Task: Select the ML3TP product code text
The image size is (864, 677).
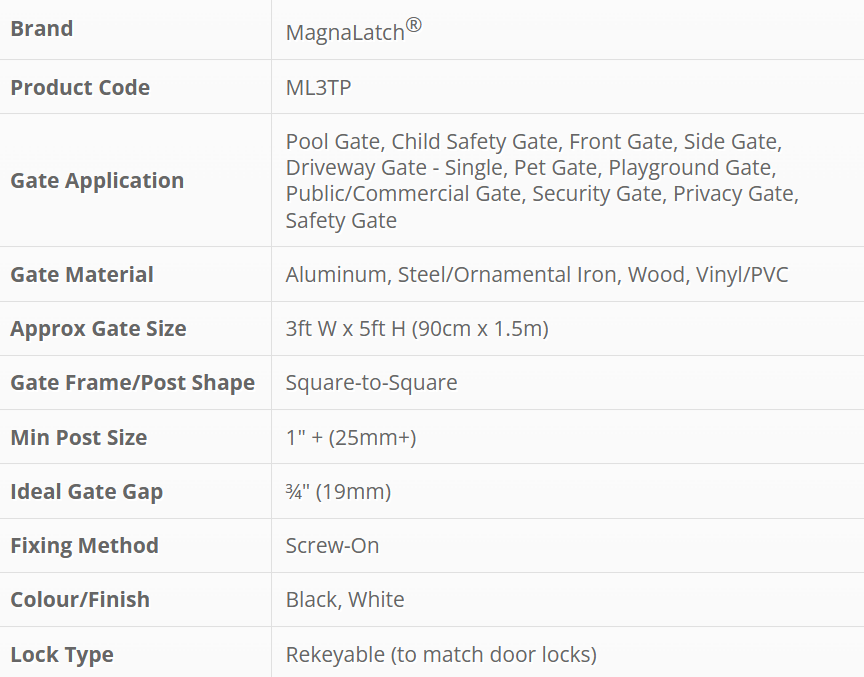Action: (318, 87)
